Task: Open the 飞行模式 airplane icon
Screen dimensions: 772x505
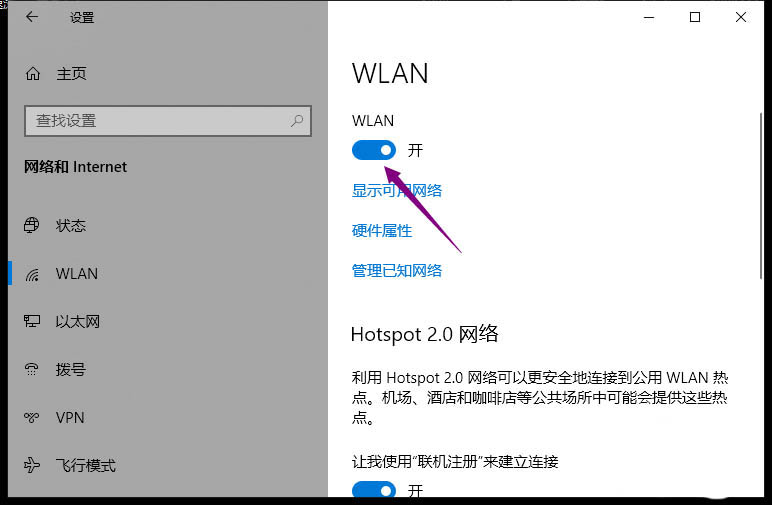Action: 32,465
